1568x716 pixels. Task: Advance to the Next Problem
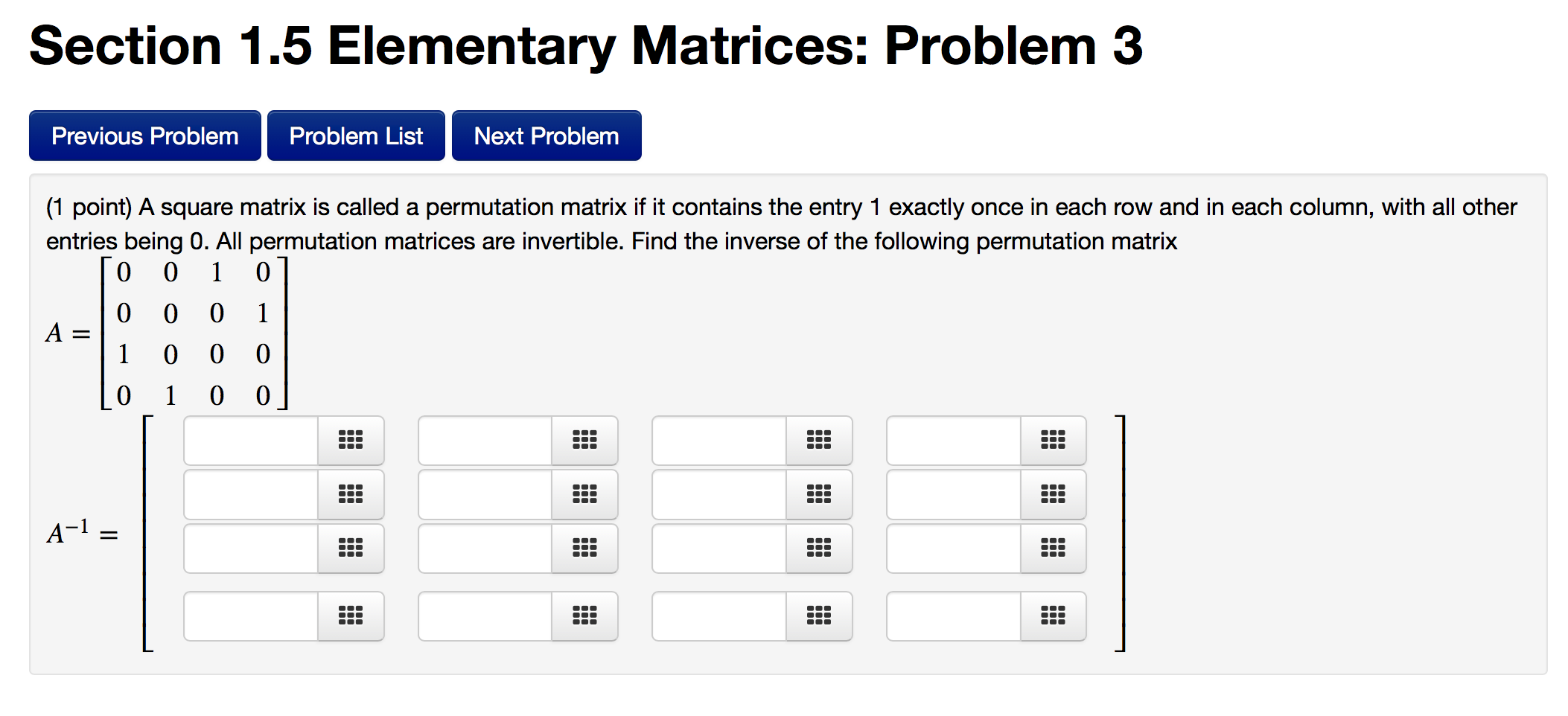(x=546, y=135)
